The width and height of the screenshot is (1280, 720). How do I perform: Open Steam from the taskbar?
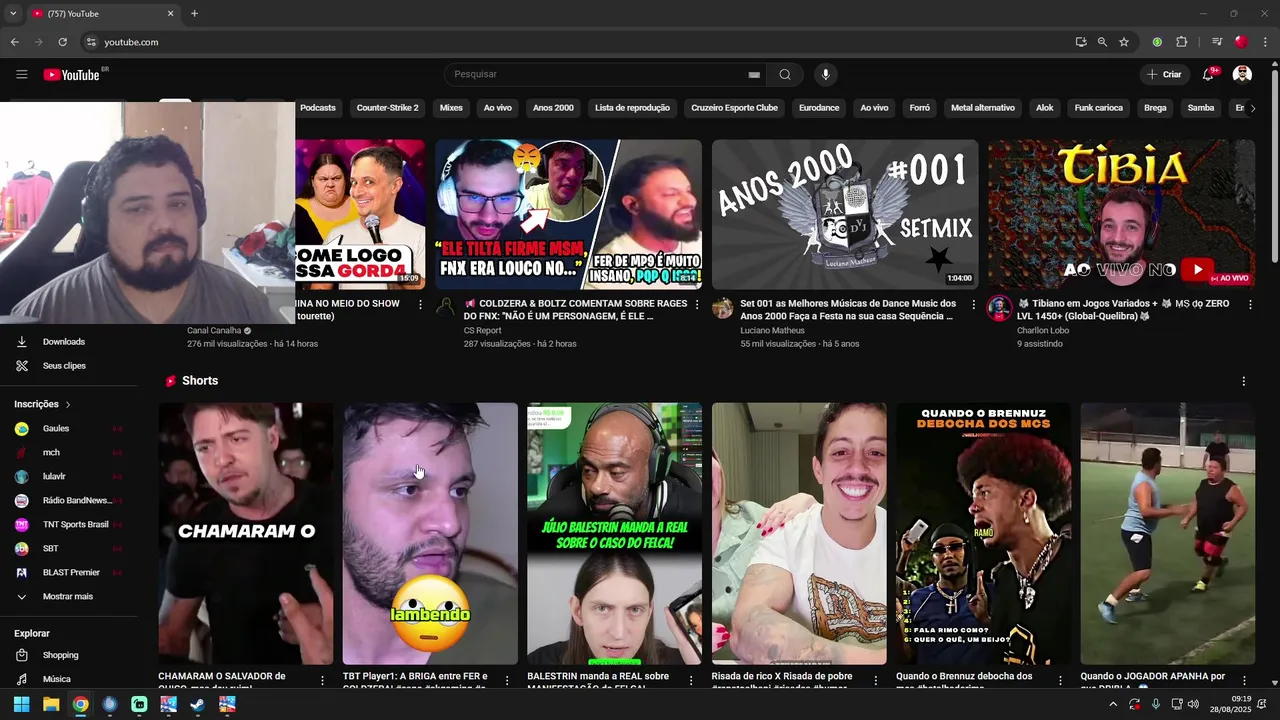pos(198,704)
